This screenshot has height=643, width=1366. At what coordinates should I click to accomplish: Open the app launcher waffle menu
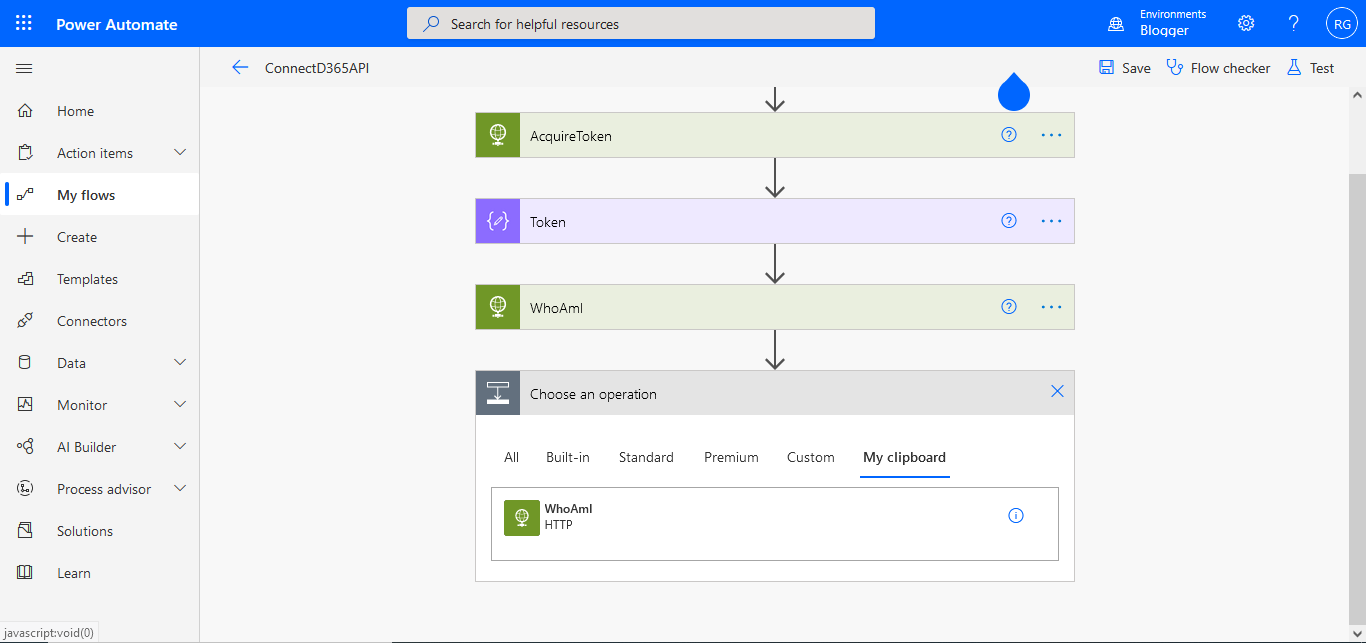point(24,23)
